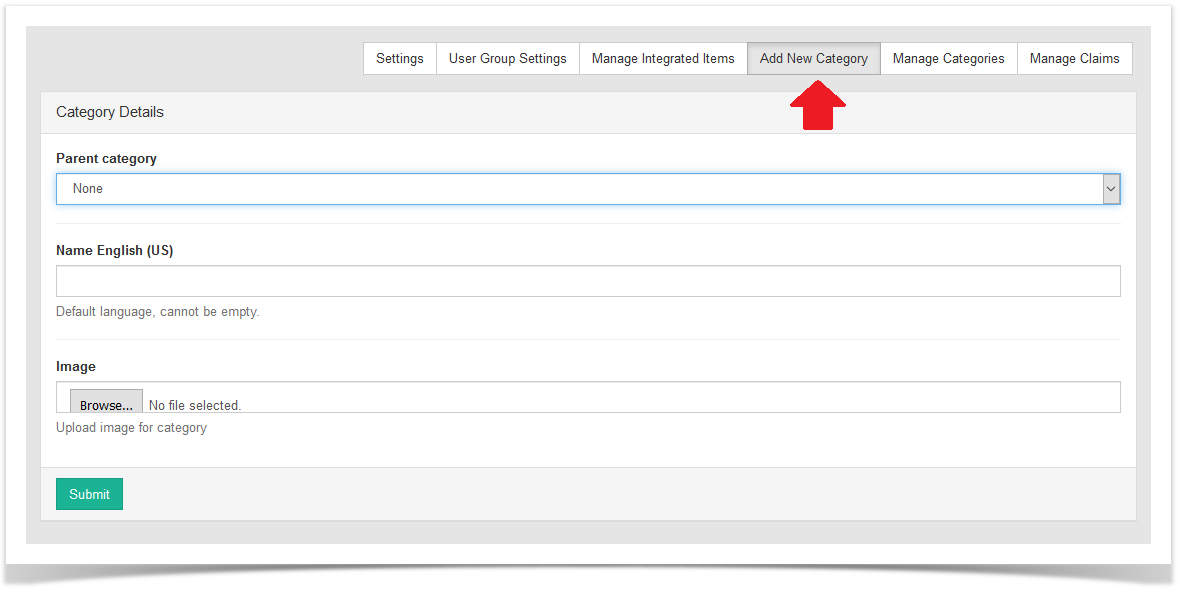Open the Settings tab

(399, 59)
